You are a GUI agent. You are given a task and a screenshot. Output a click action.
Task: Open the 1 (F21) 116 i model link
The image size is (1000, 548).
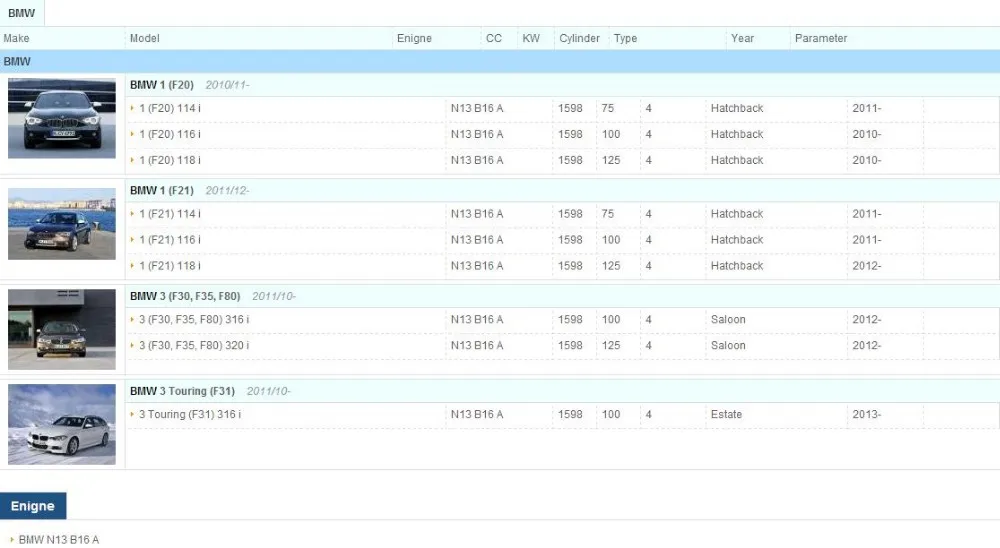170,240
